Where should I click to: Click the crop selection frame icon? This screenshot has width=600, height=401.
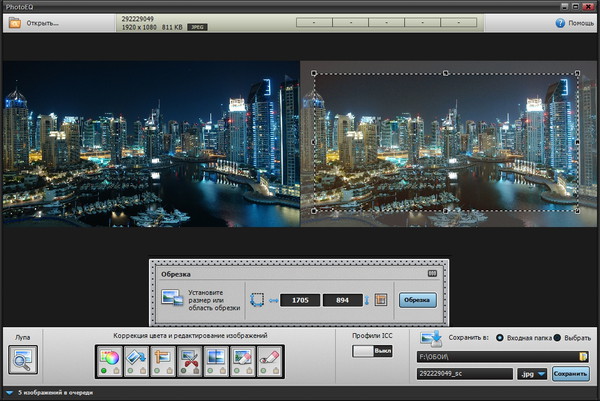[257, 300]
